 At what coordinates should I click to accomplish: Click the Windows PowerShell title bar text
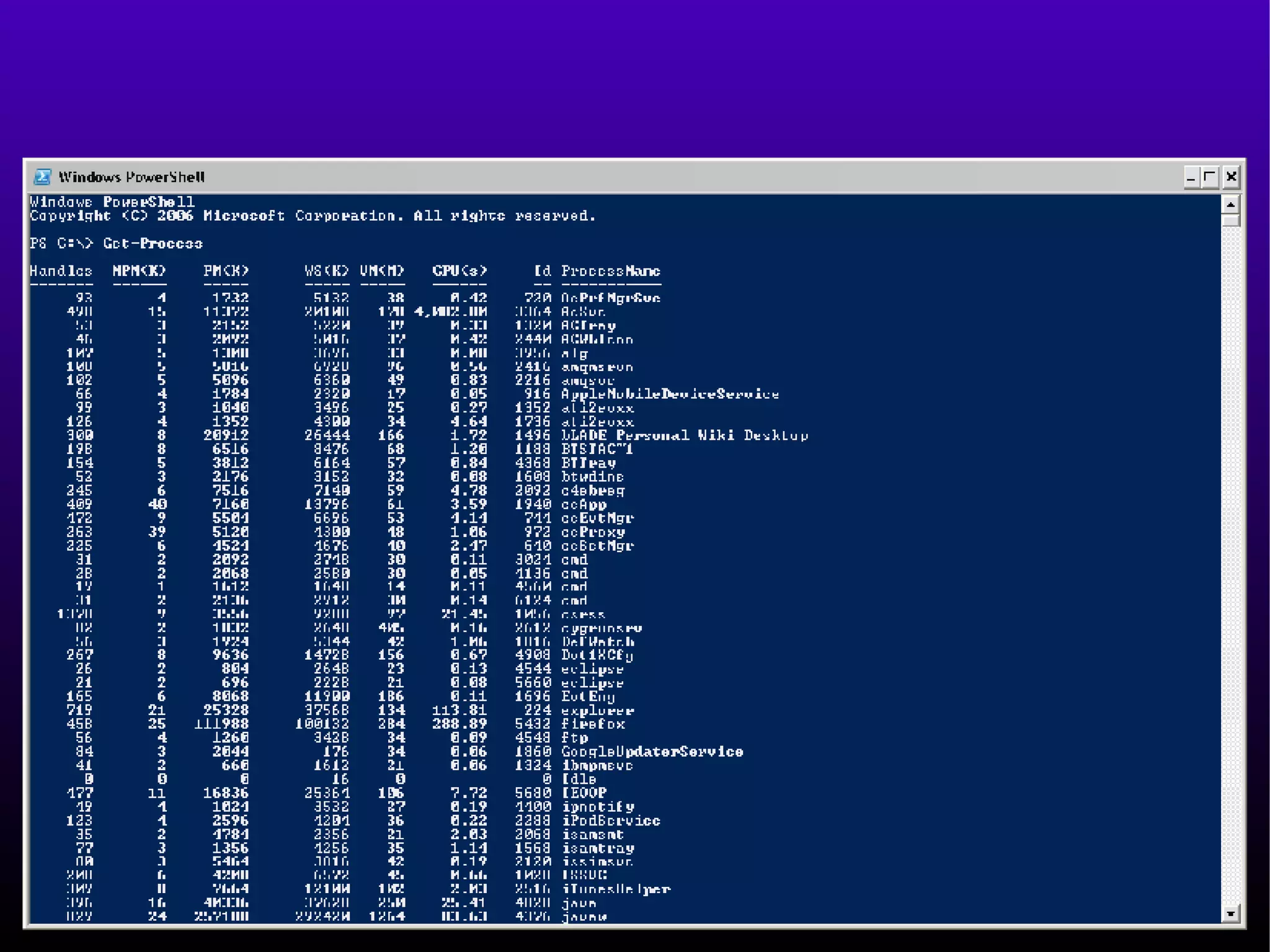[x=131, y=177]
